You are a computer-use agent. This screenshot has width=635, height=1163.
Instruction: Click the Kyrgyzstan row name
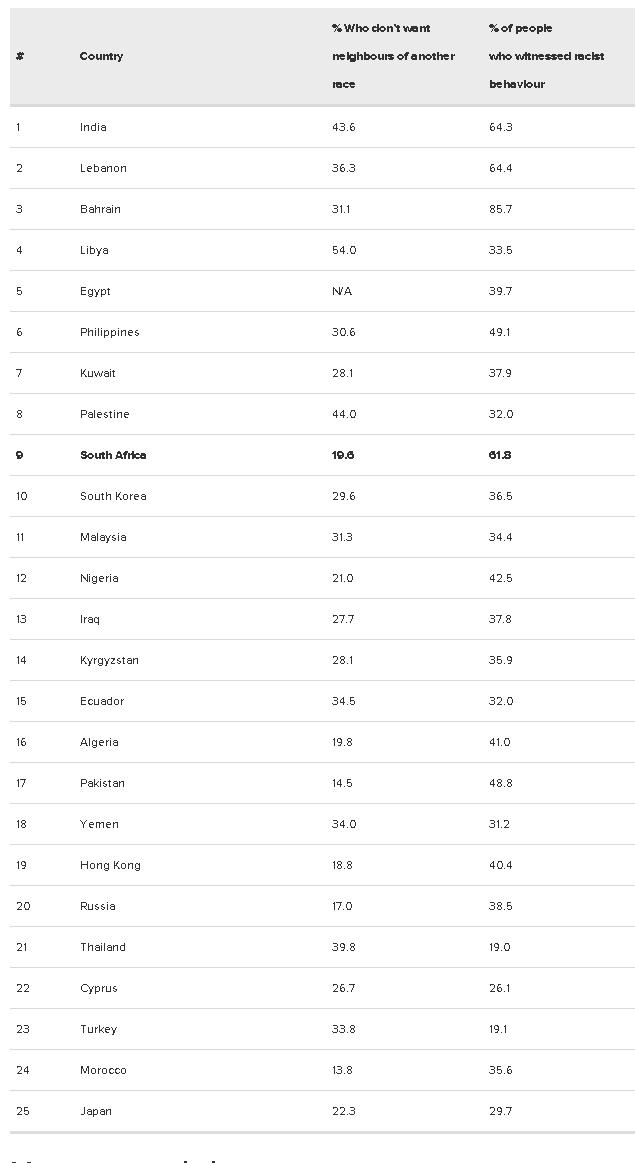pyautogui.click(x=109, y=660)
